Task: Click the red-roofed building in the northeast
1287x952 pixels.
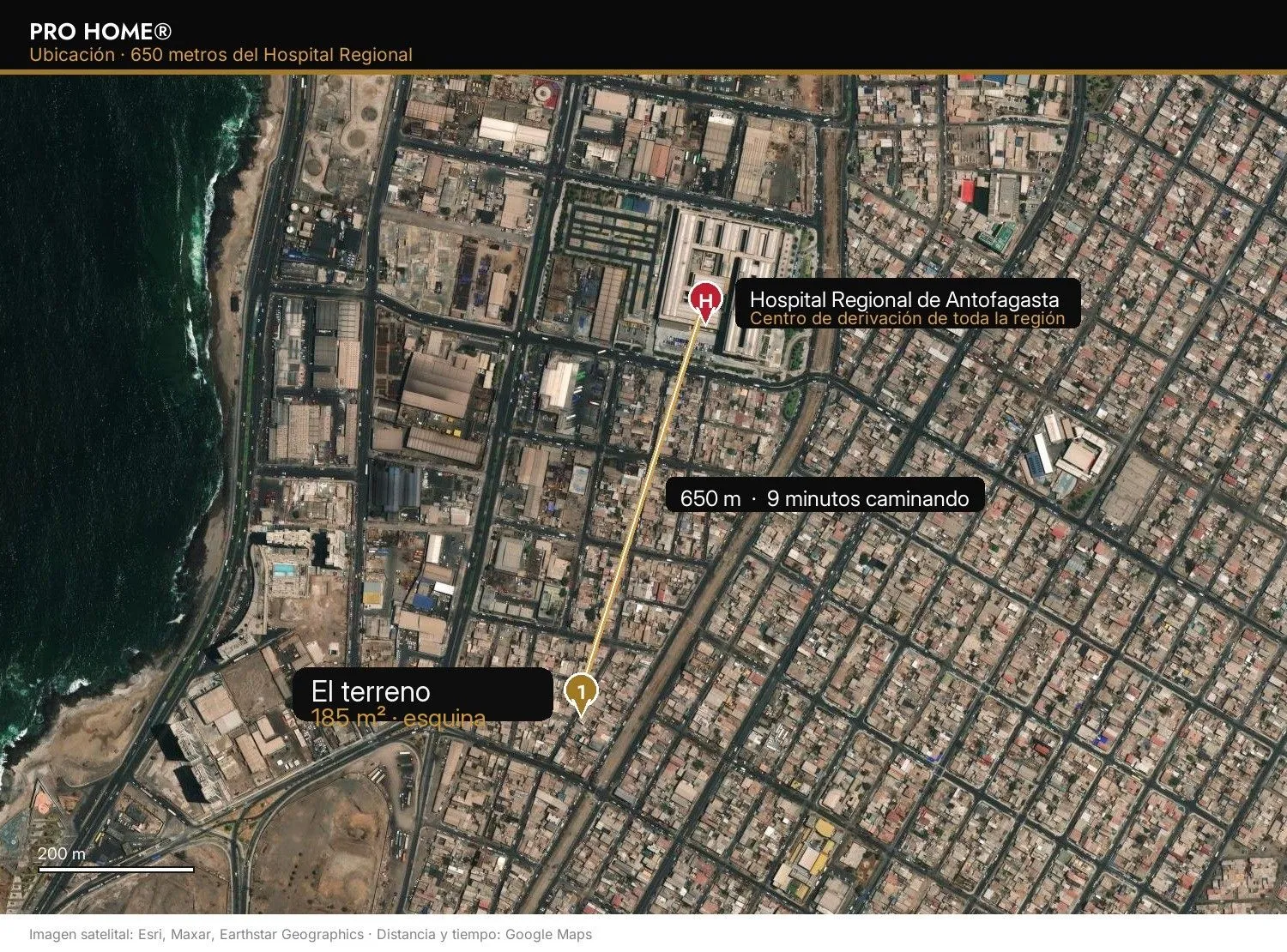Action: click(967, 191)
